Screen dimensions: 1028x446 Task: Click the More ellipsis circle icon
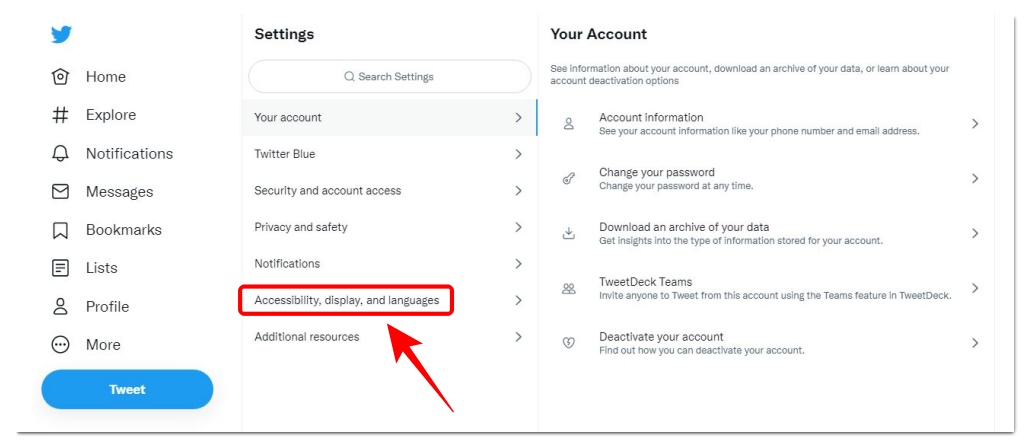click(60, 344)
